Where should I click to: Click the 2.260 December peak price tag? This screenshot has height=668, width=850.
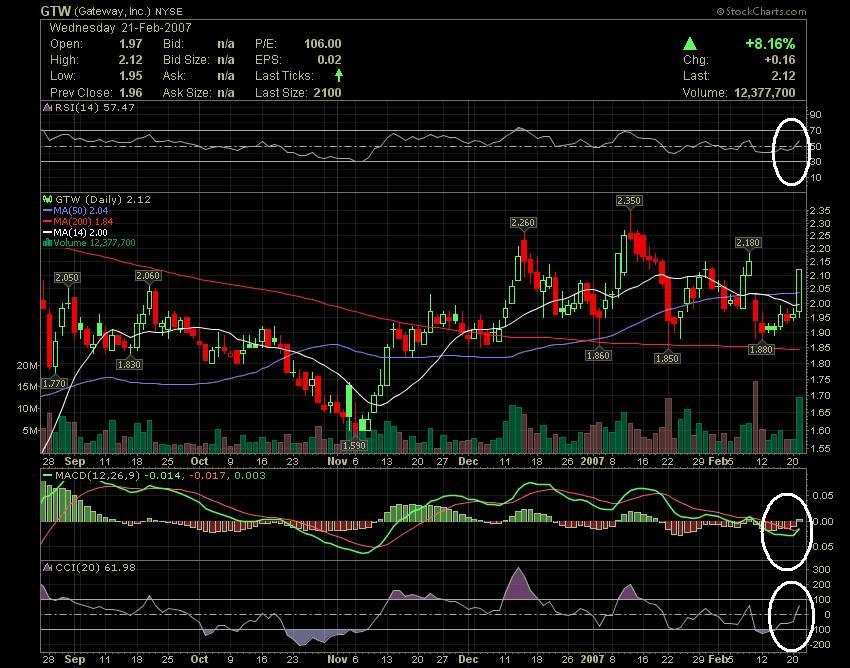click(x=523, y=222)
